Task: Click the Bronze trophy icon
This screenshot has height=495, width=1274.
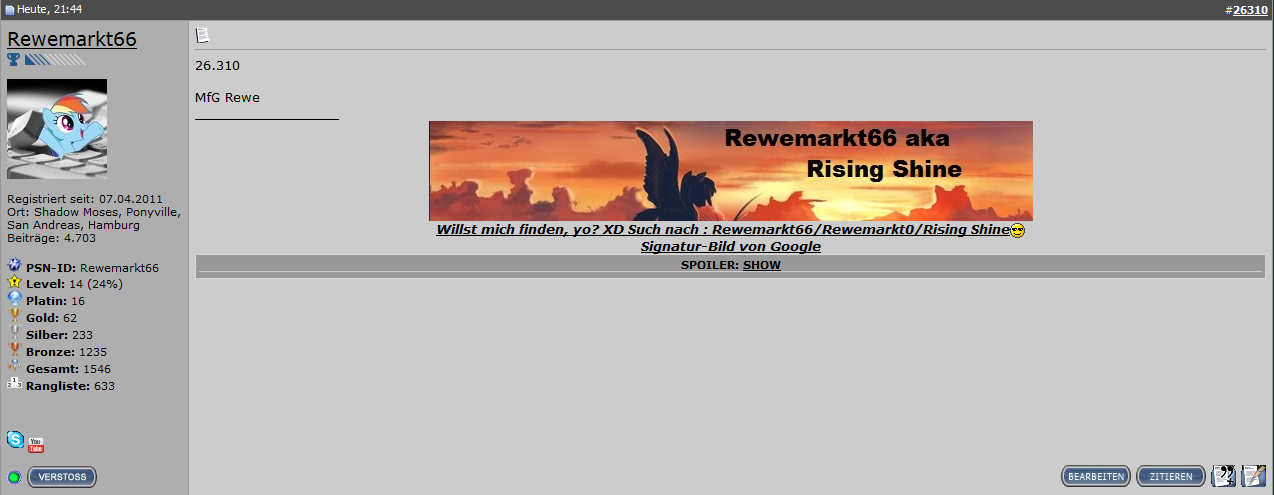Action: coord(14,350)
